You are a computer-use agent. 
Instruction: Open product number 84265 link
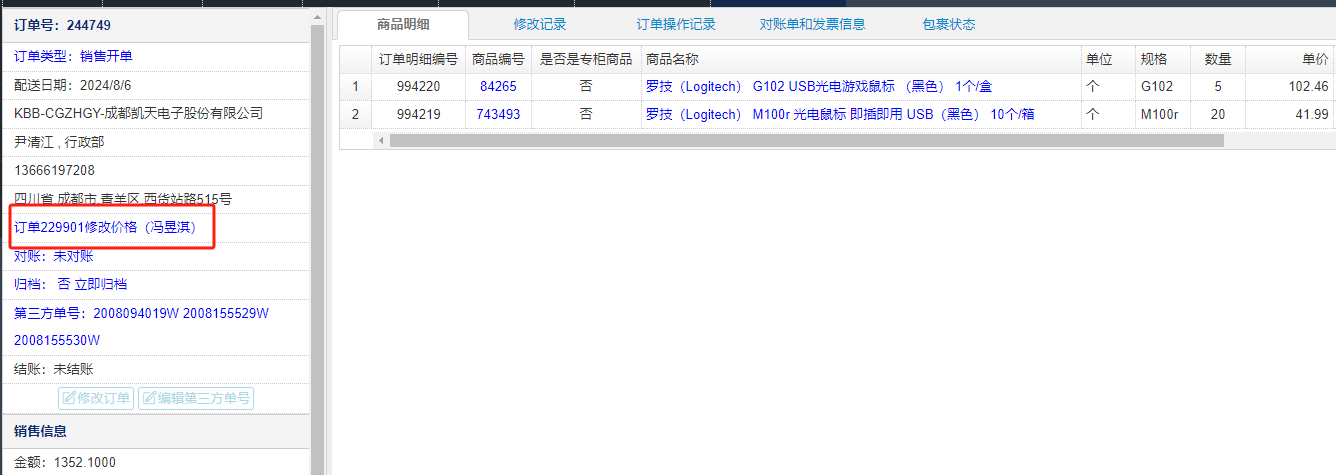[498, 86]
